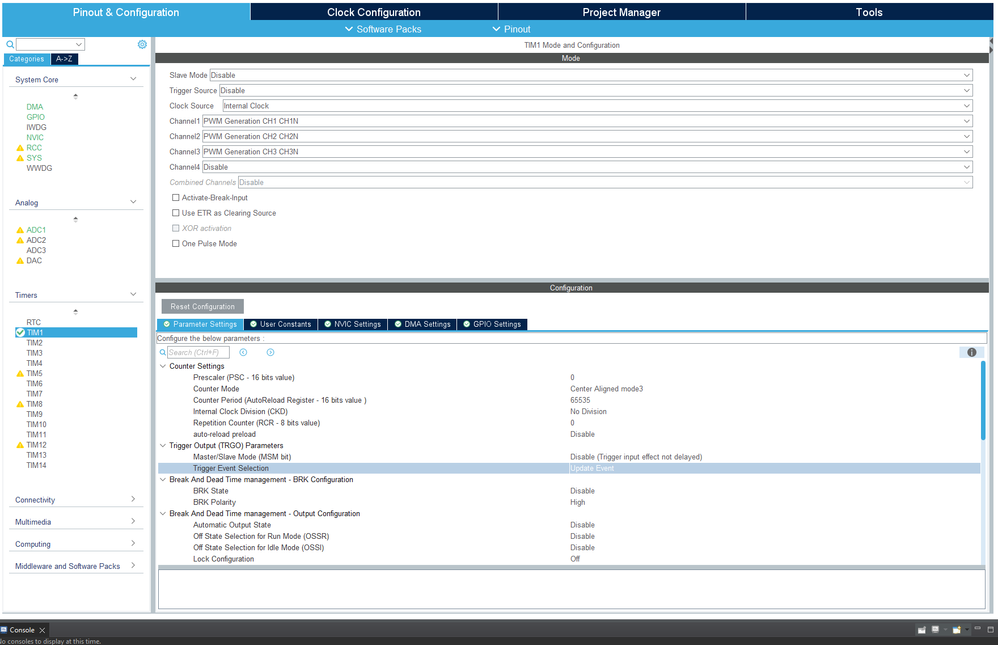998x645 pixels.
Task: Open the Software Packs menu
Action: coord(383,29)
